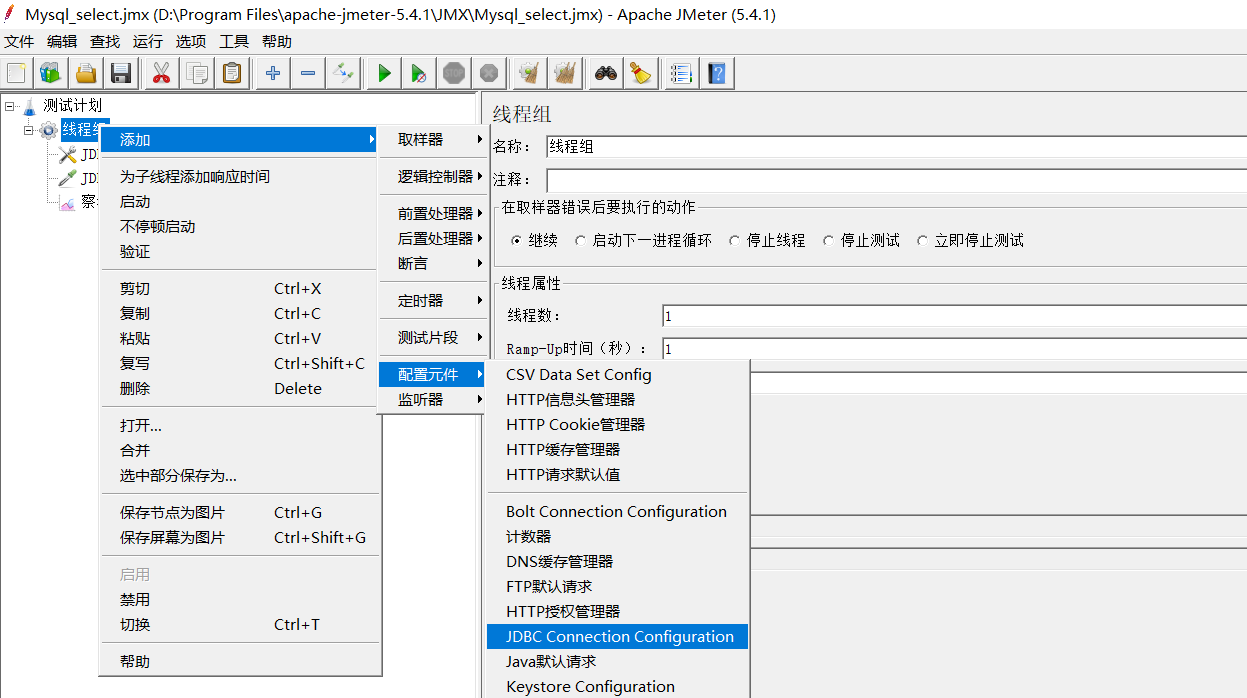The height and width of the screenshot is (698, 1247).
Task: Select the 停止线程 radio button
Action: pos(736,240)
